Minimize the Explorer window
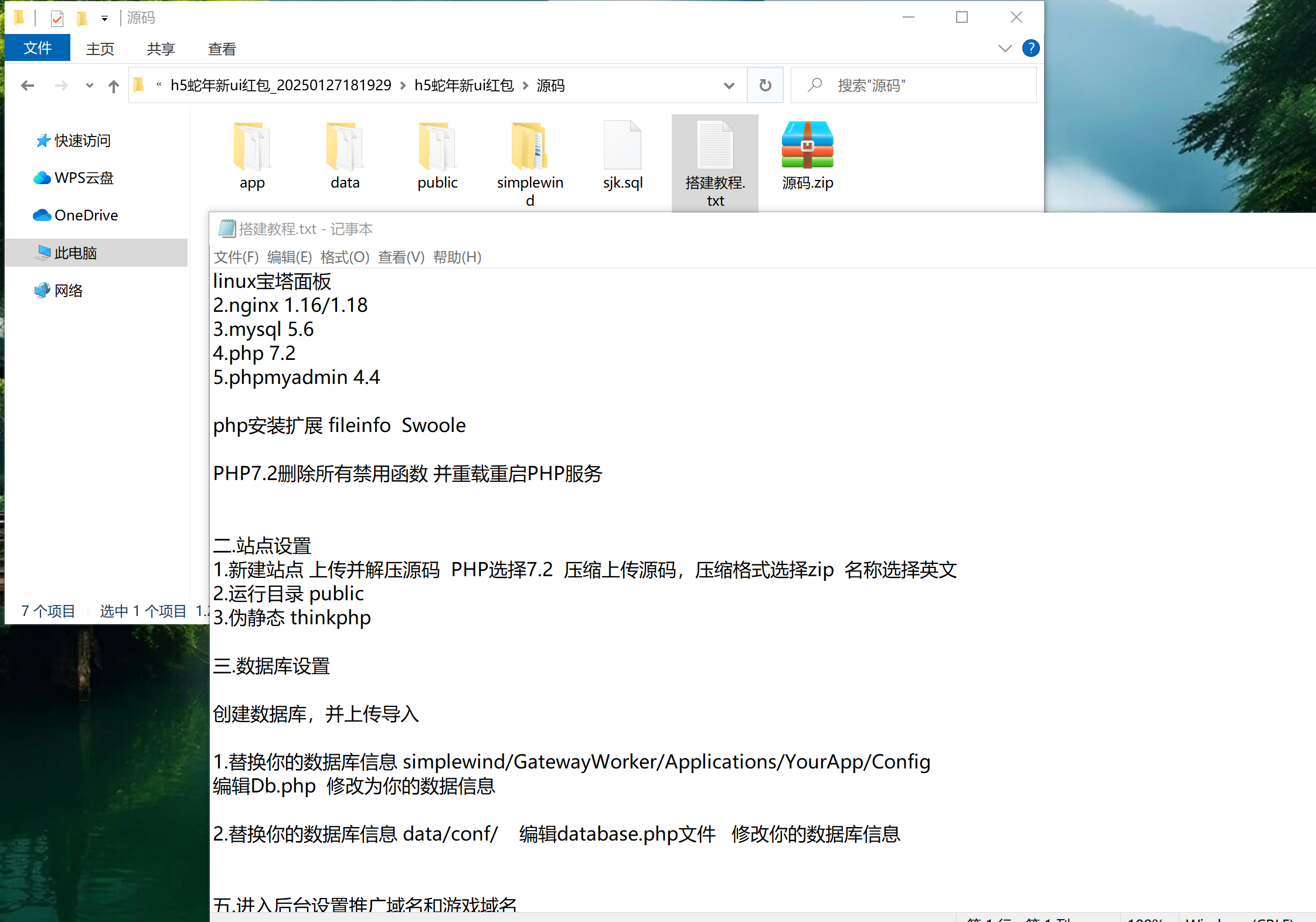Viewport: 1316px width, 922px height. point(909,17)
